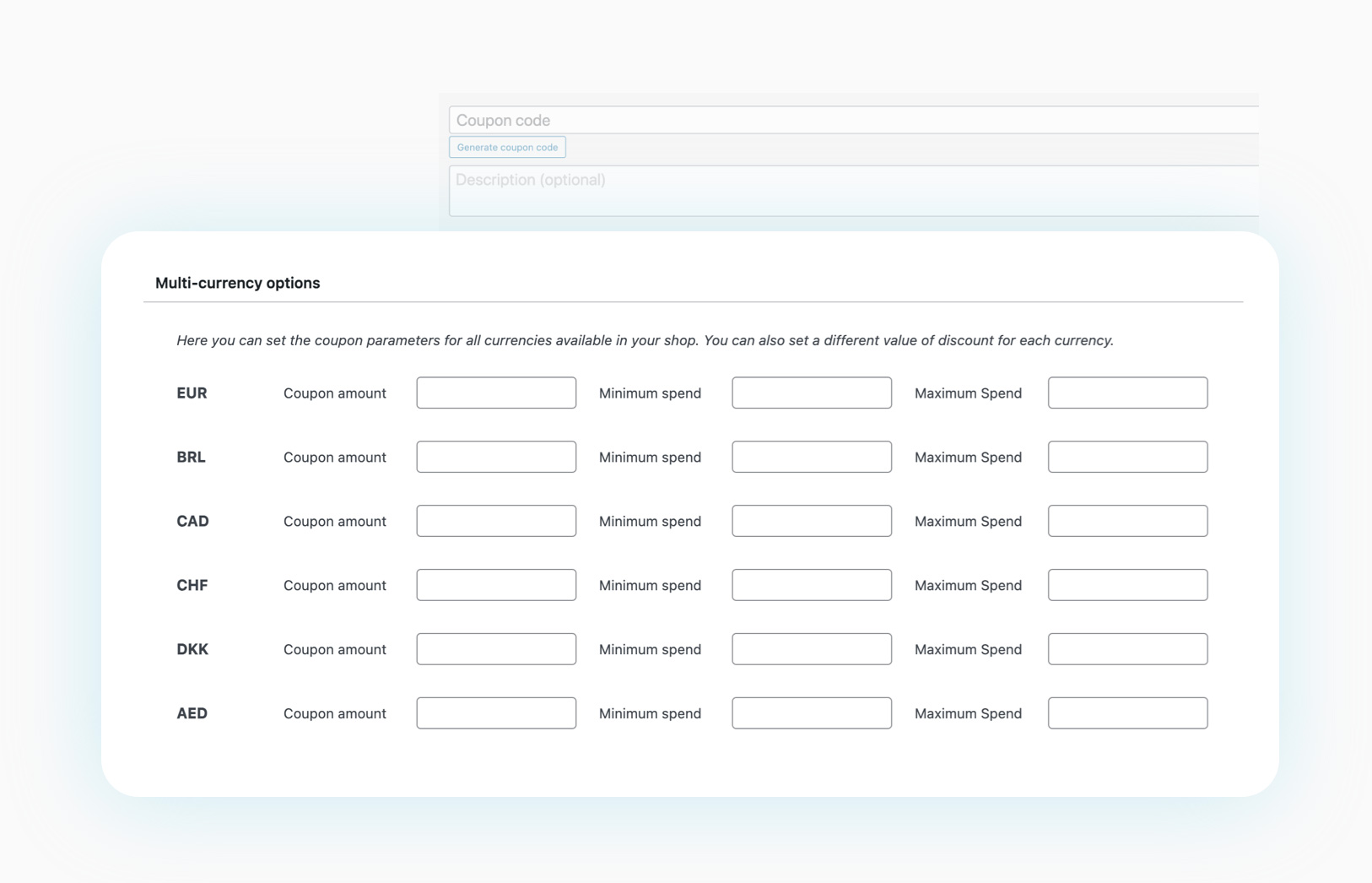Focus the DKK Coupon amount input

[x=496, y=649]
